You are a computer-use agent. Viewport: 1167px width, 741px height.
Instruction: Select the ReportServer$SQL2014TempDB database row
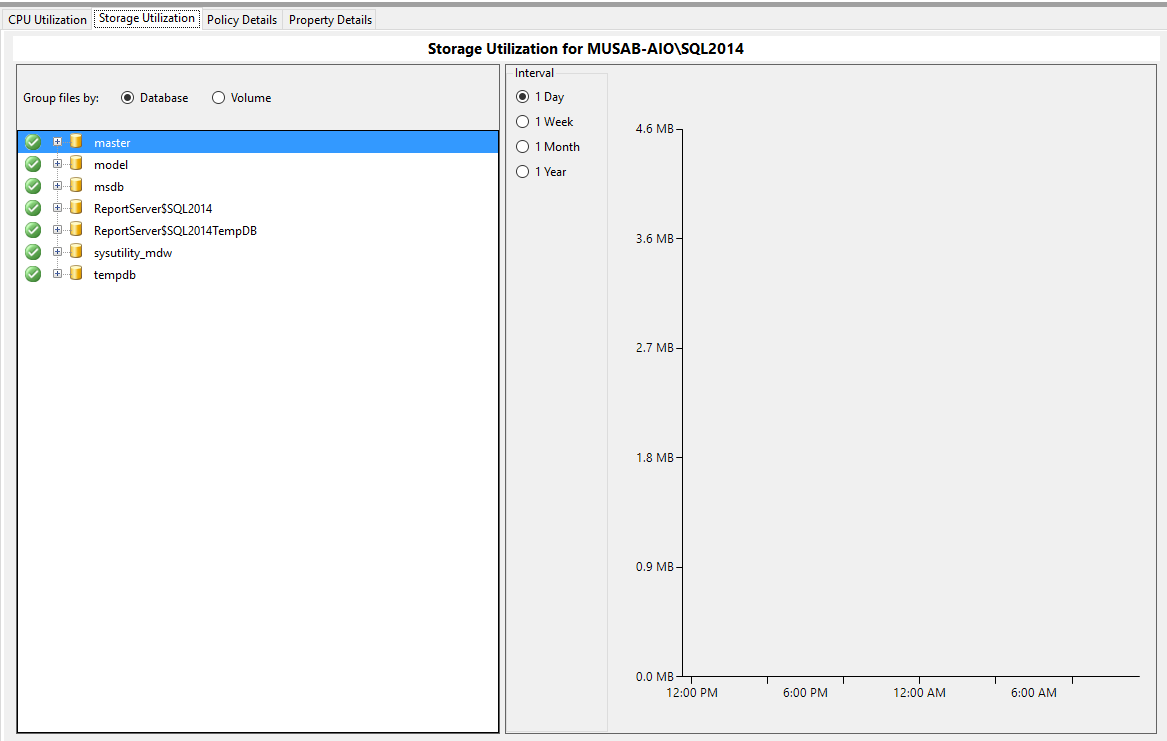[258, 231]
